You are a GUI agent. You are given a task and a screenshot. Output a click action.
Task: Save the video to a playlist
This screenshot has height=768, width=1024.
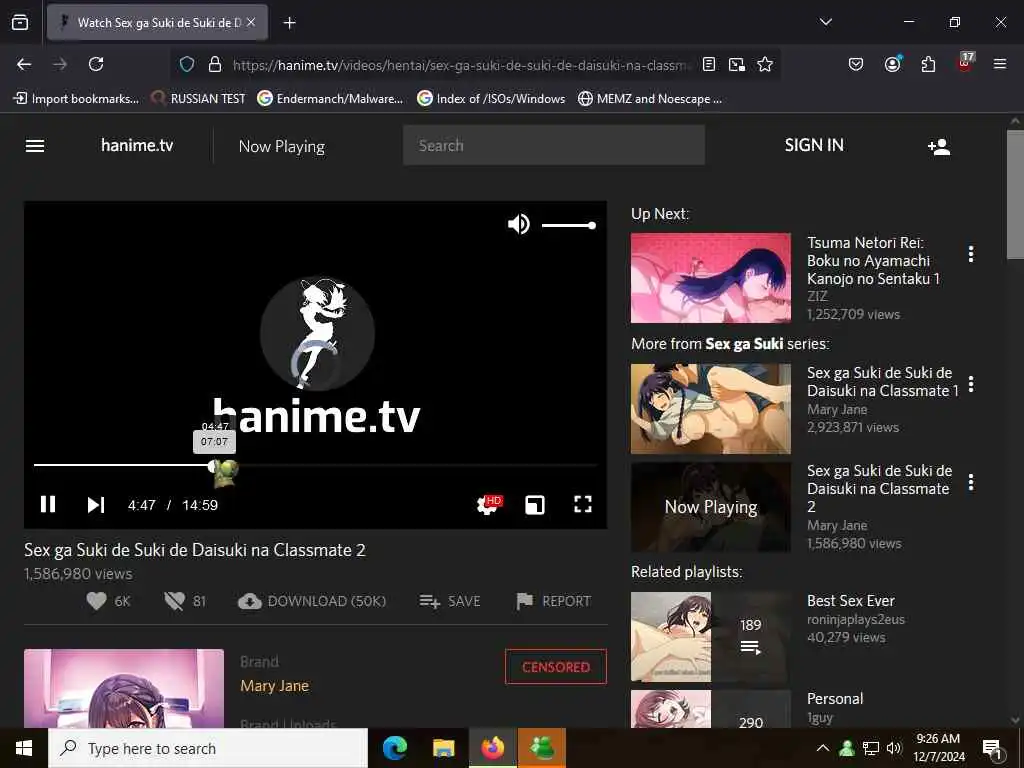pyautogui.click(x=450, y=601)
